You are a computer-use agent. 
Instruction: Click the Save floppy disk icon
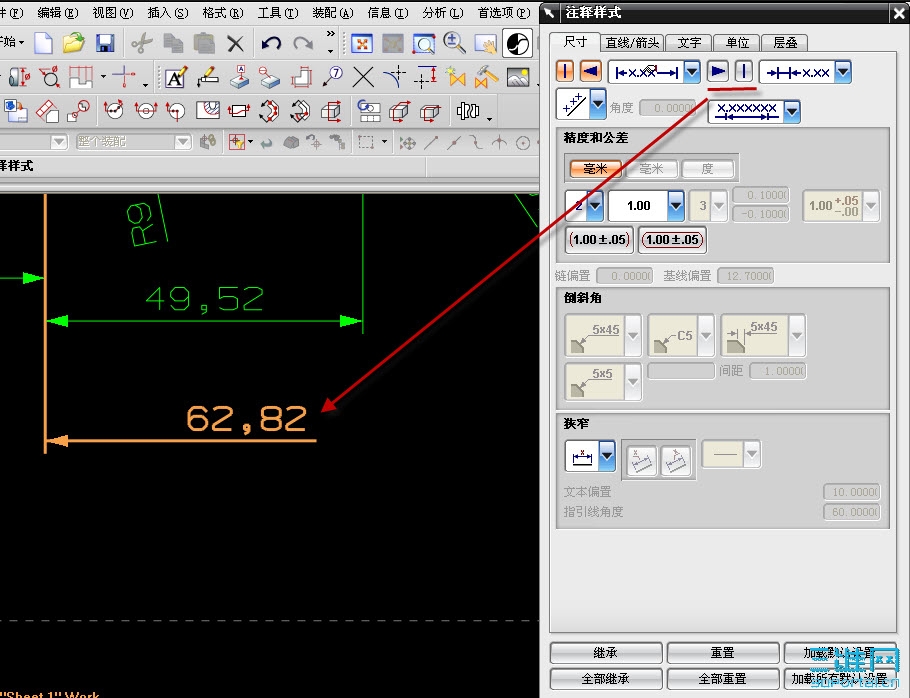[105, 43]
